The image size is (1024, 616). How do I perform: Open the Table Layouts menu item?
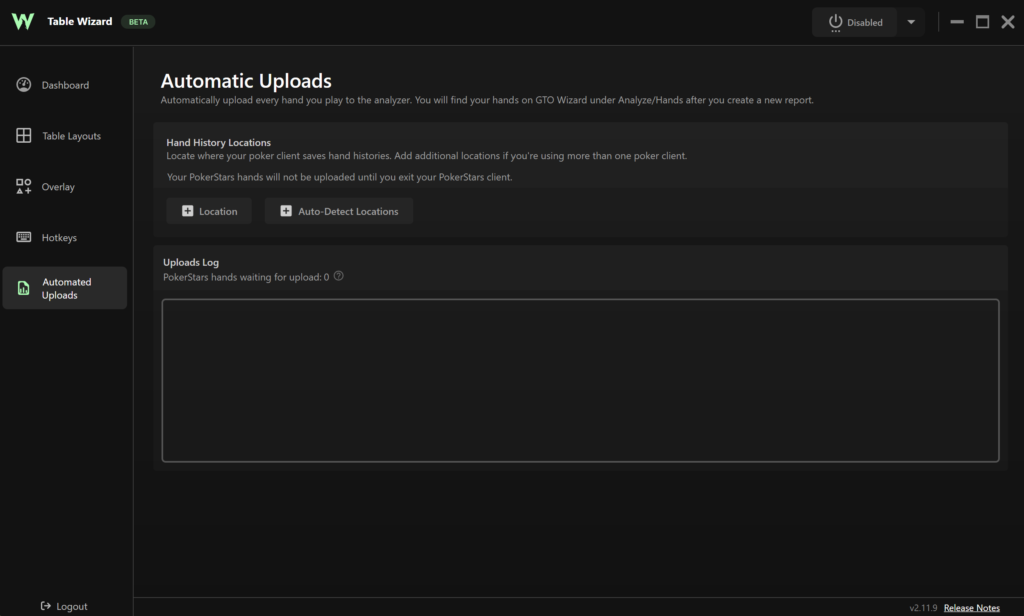65,136
